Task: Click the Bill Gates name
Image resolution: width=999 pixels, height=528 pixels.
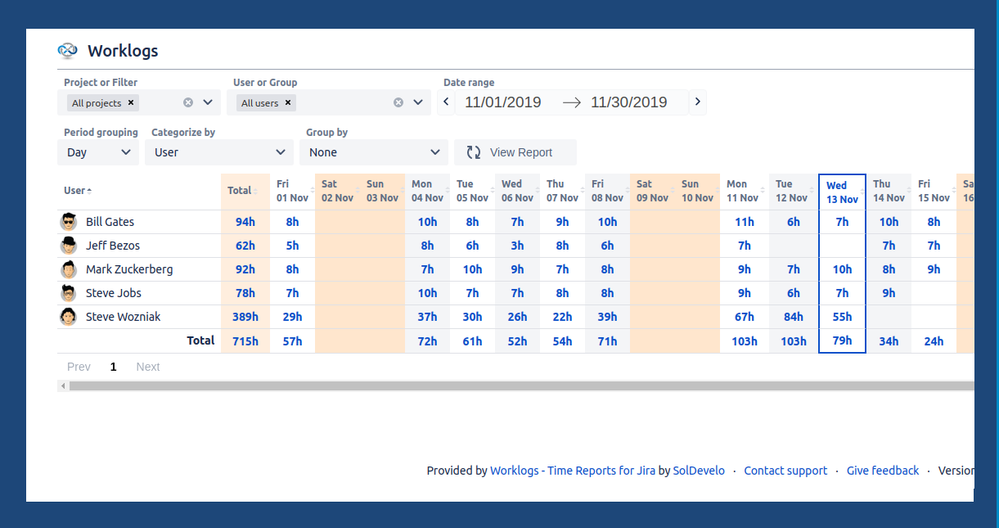Action: [110, 222]
